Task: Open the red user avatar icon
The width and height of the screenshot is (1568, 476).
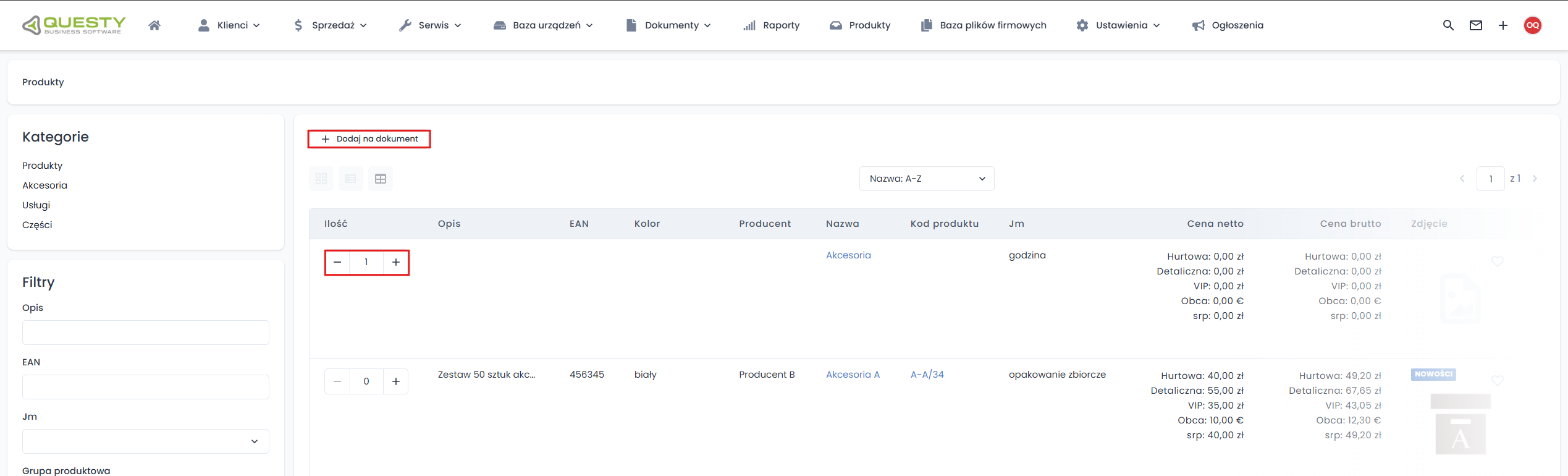Action: (x=1532, y=25)
